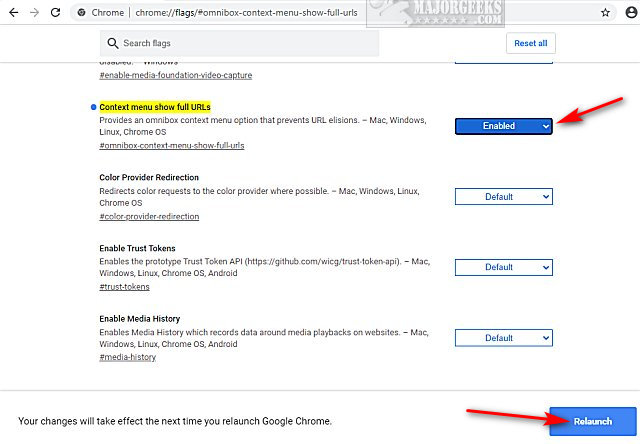Click the relaunch notice text at bottom
This screenshot has height=444, width=640.
pyautogui.click(x=175, y=421)
